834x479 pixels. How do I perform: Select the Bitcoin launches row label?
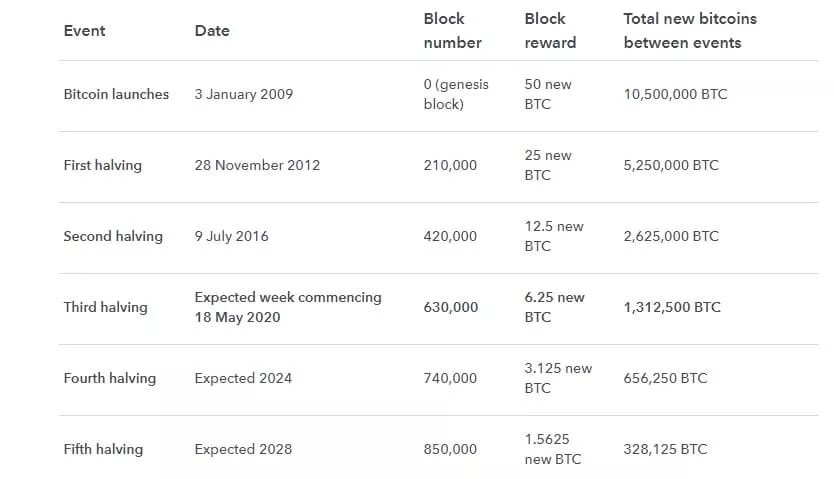pos(116,94)
